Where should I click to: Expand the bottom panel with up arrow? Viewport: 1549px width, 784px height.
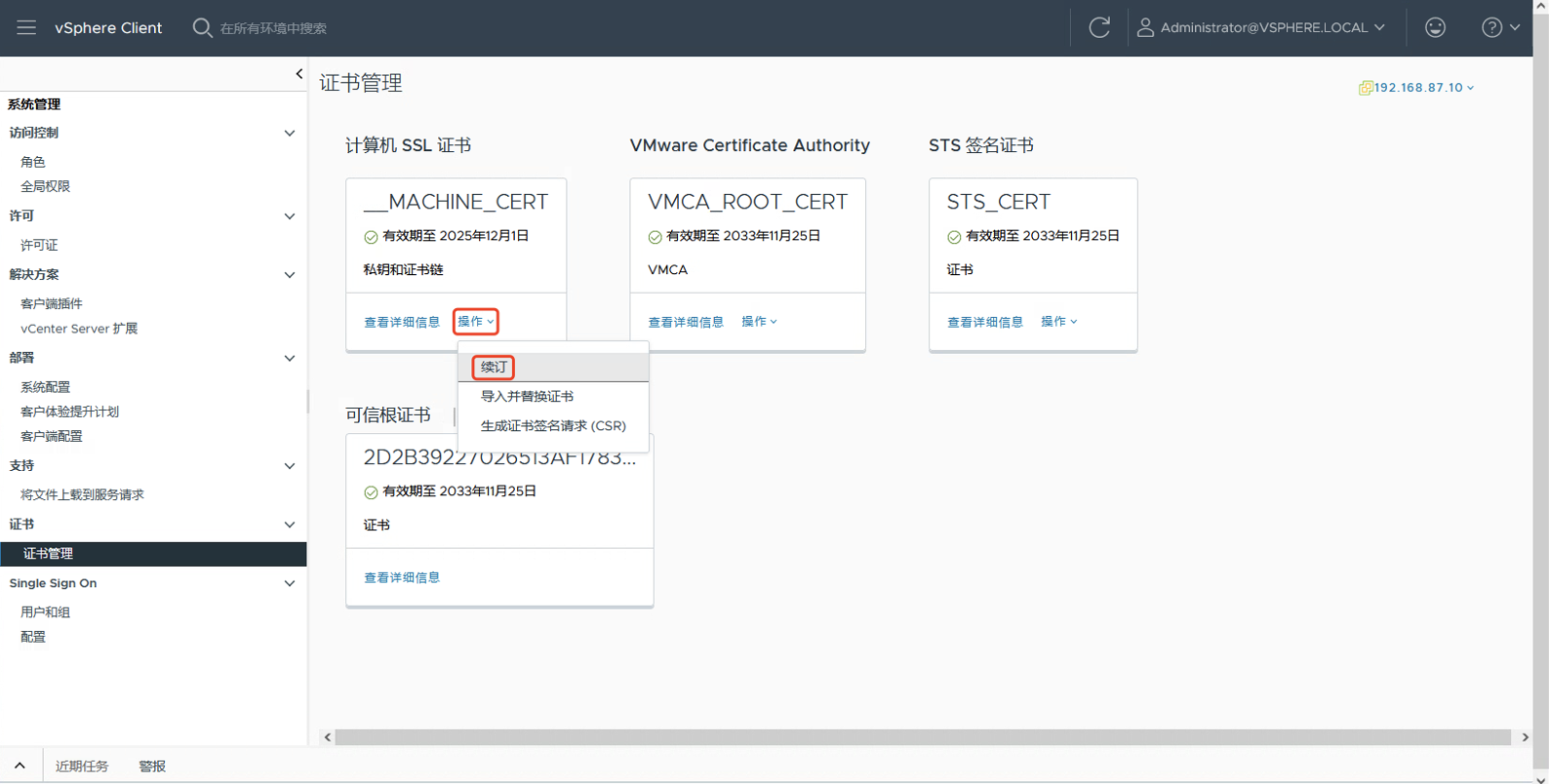tap(20, 765)
